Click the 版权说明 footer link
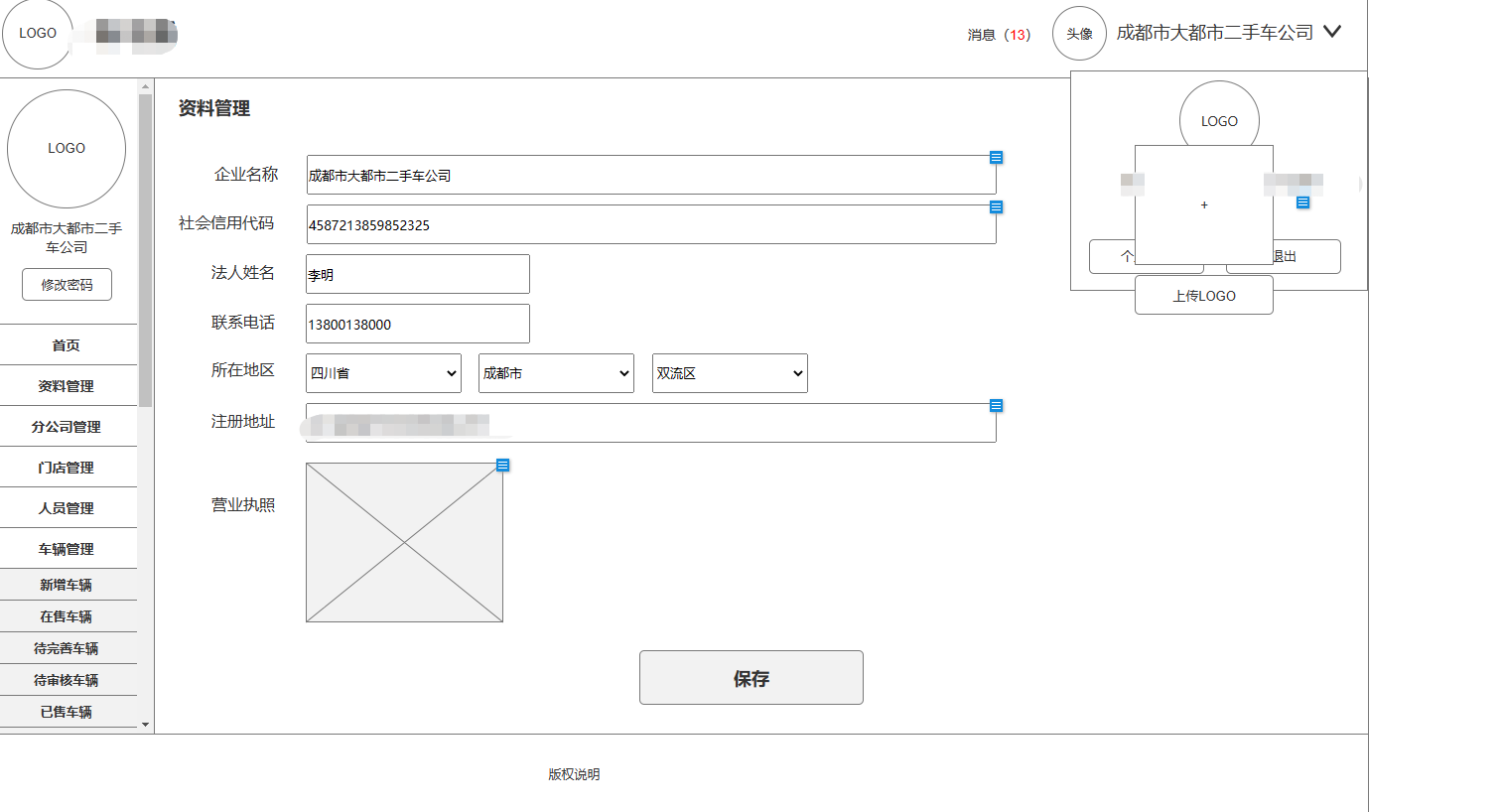The height and width of the screenshot is (812, 1502). tap(574, 774)
